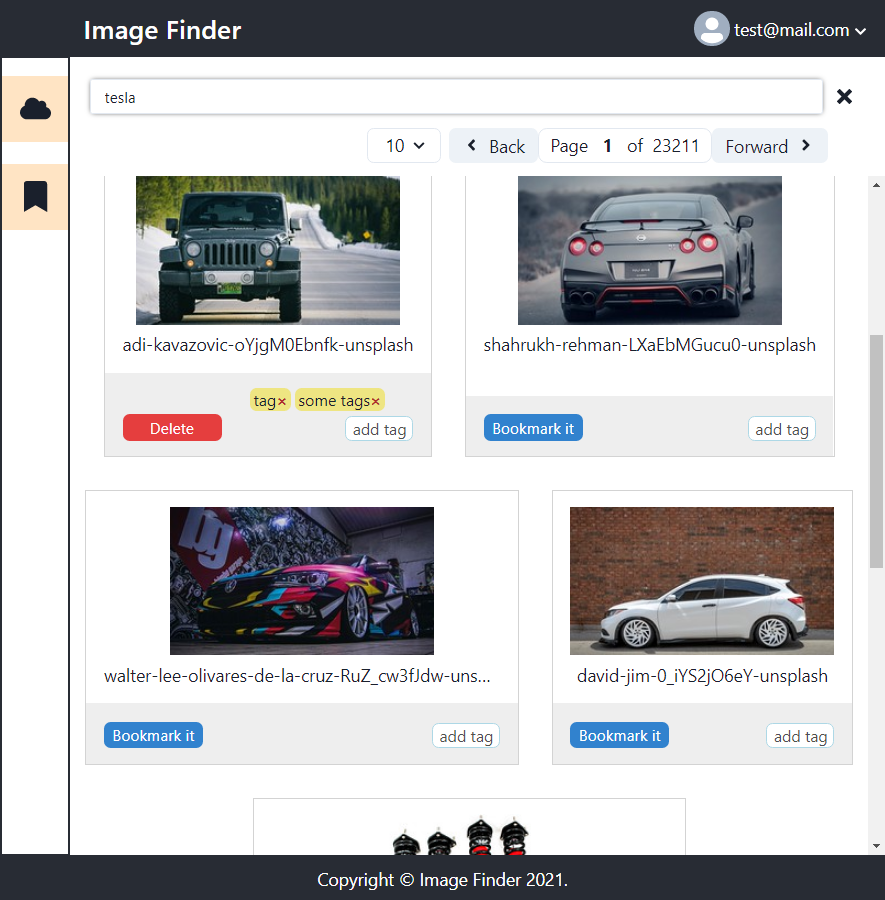Click the Image Finder title
885x900 pixels.
click(x=162, y=31)
